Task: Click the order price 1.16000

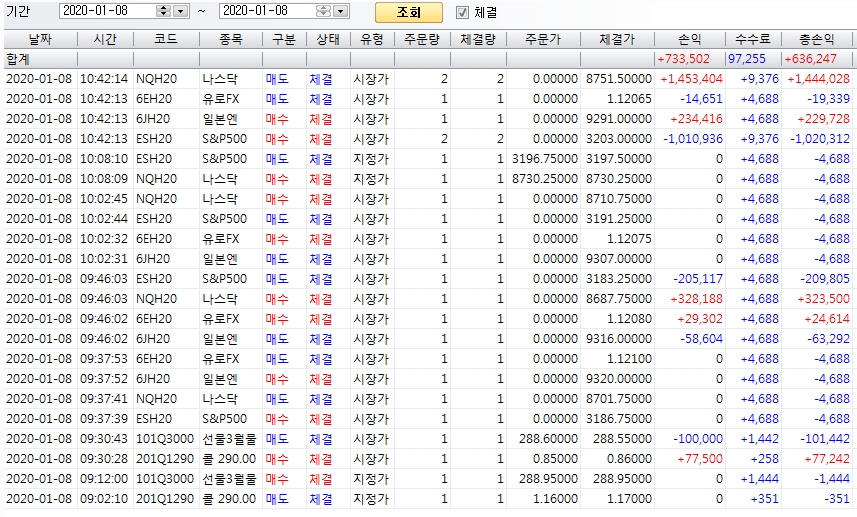Action: coord(555,499)
